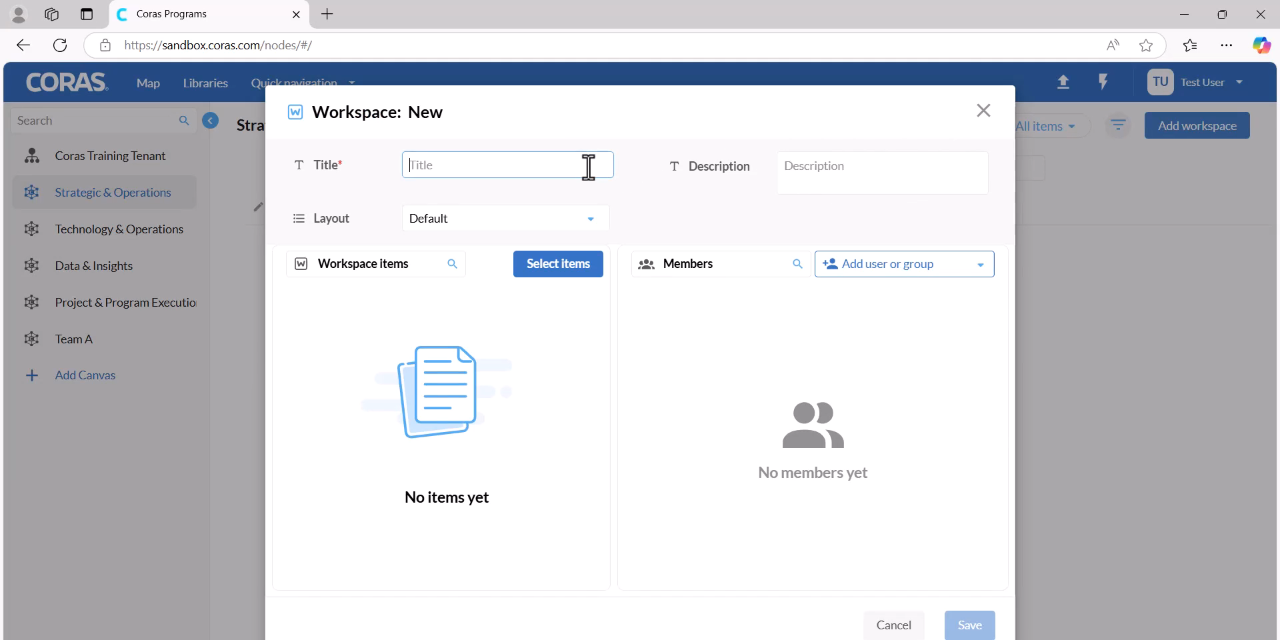Click the Select items button

coord(558,263)
